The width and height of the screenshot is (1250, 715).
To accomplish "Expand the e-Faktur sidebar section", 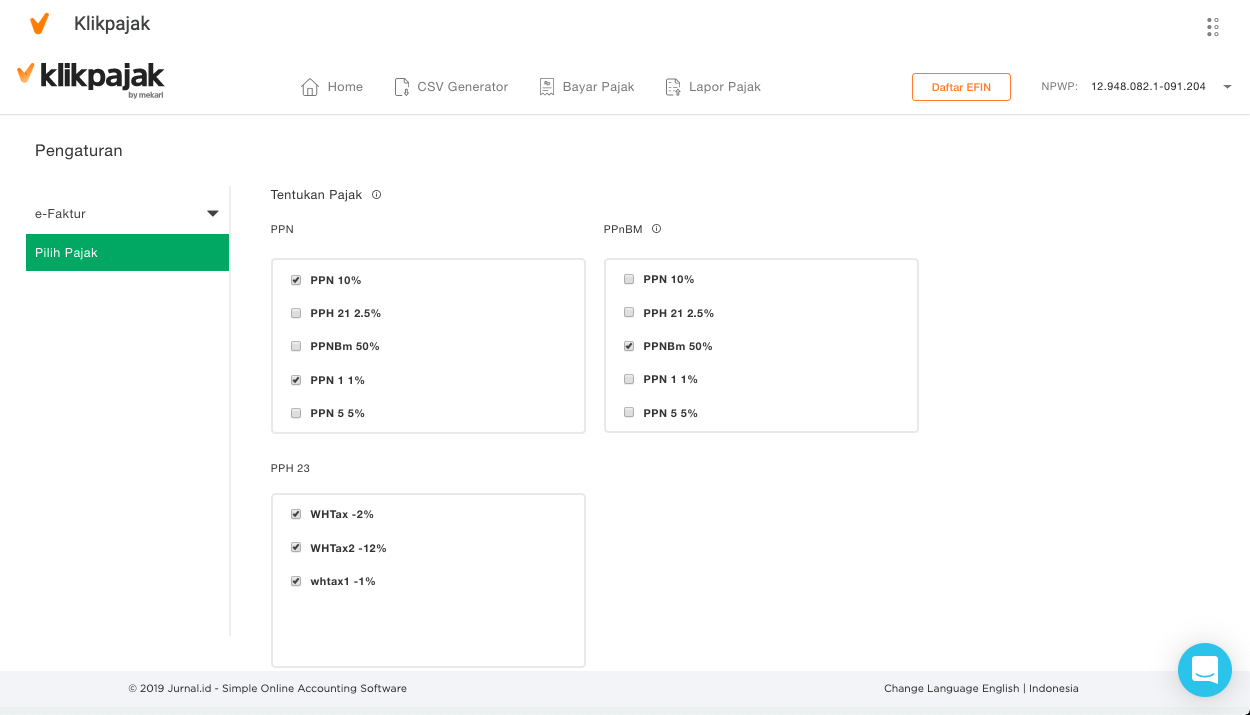I will click(212, 214).
